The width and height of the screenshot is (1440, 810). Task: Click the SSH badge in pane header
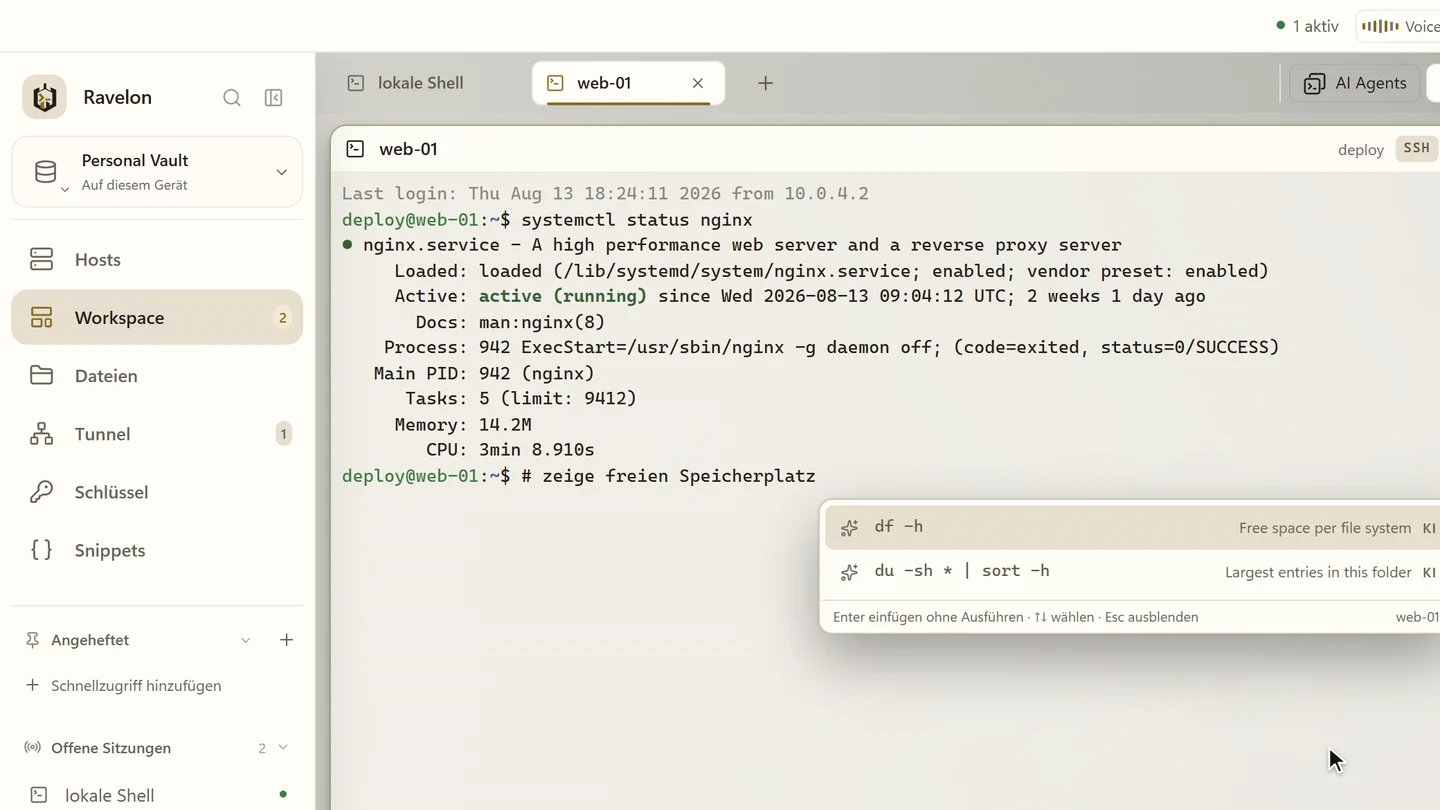tap(1416, 148)
